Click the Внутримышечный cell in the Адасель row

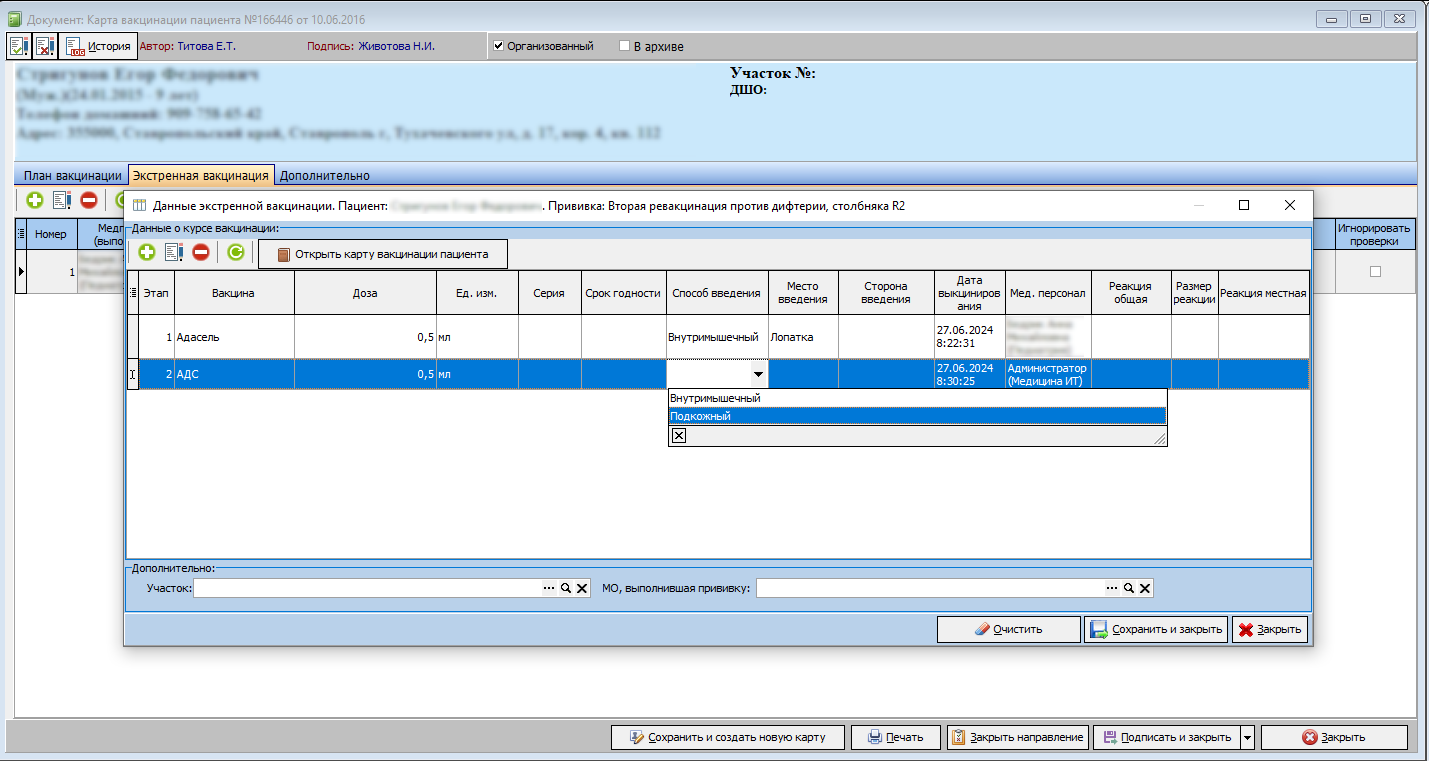coord(717,337)
